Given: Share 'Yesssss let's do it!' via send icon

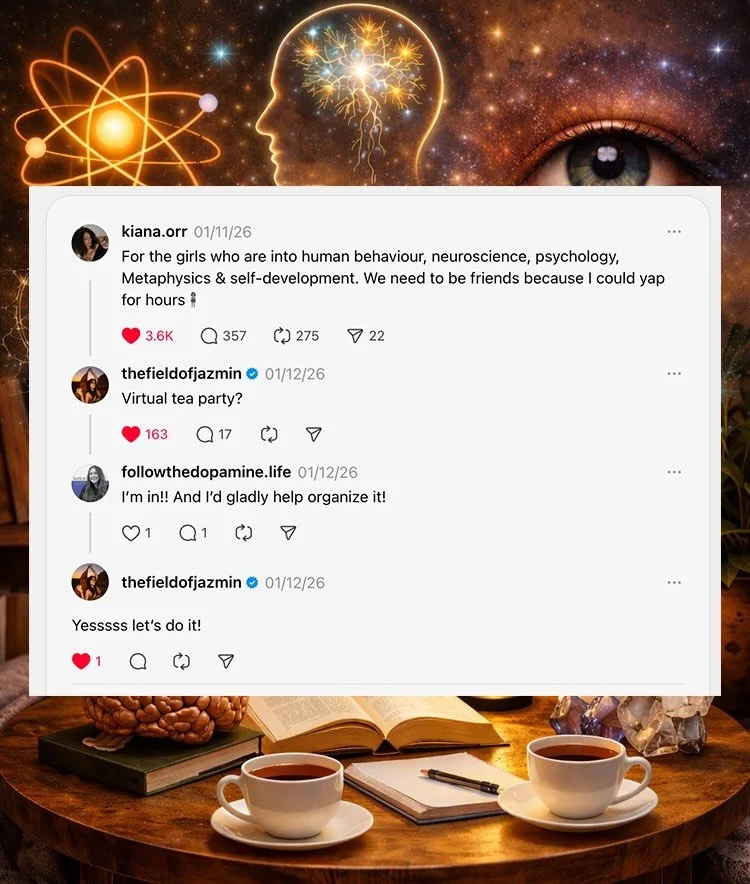Looking at the screenshot, I should [x=226, y=661].
